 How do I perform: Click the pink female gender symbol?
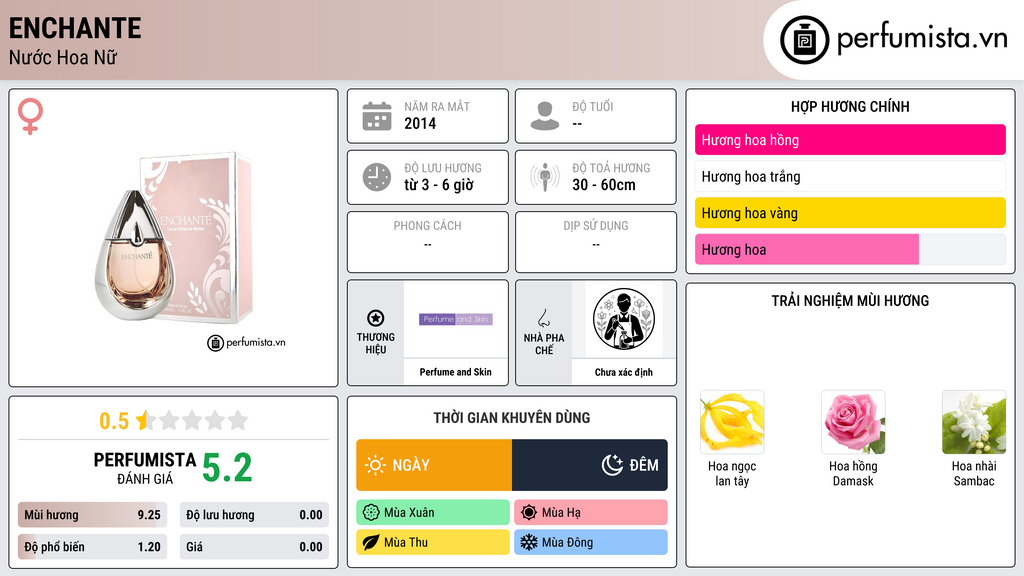coord(30,116)
